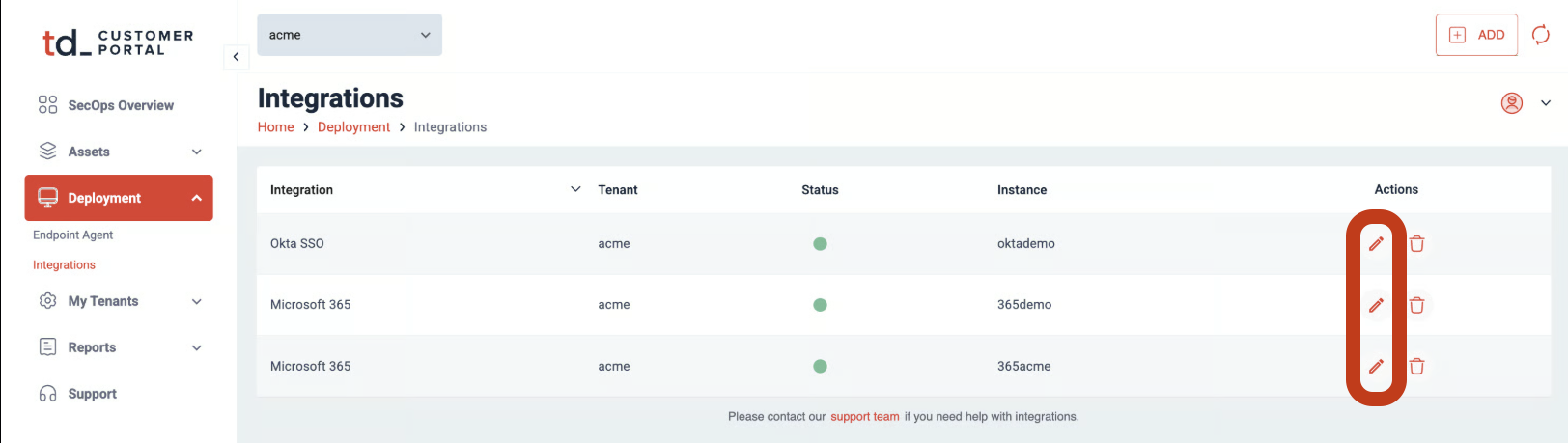Open SecOps Overview page
Image resolution: width=1568 pixels, height=443 pixels.
[x=120, y=105]
